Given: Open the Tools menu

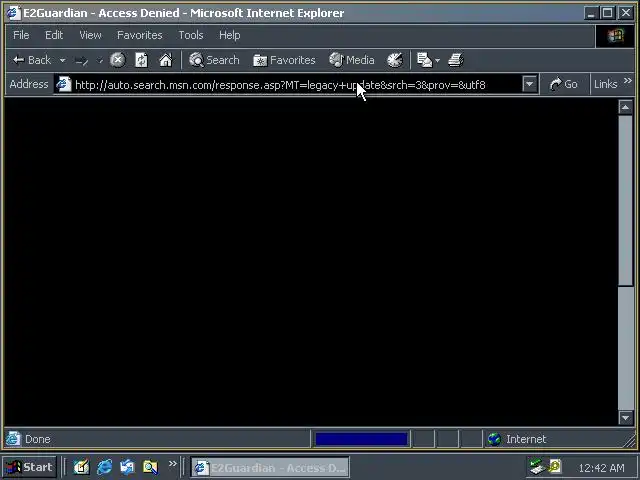Looking at the screenshot, I should pos(191,35).
